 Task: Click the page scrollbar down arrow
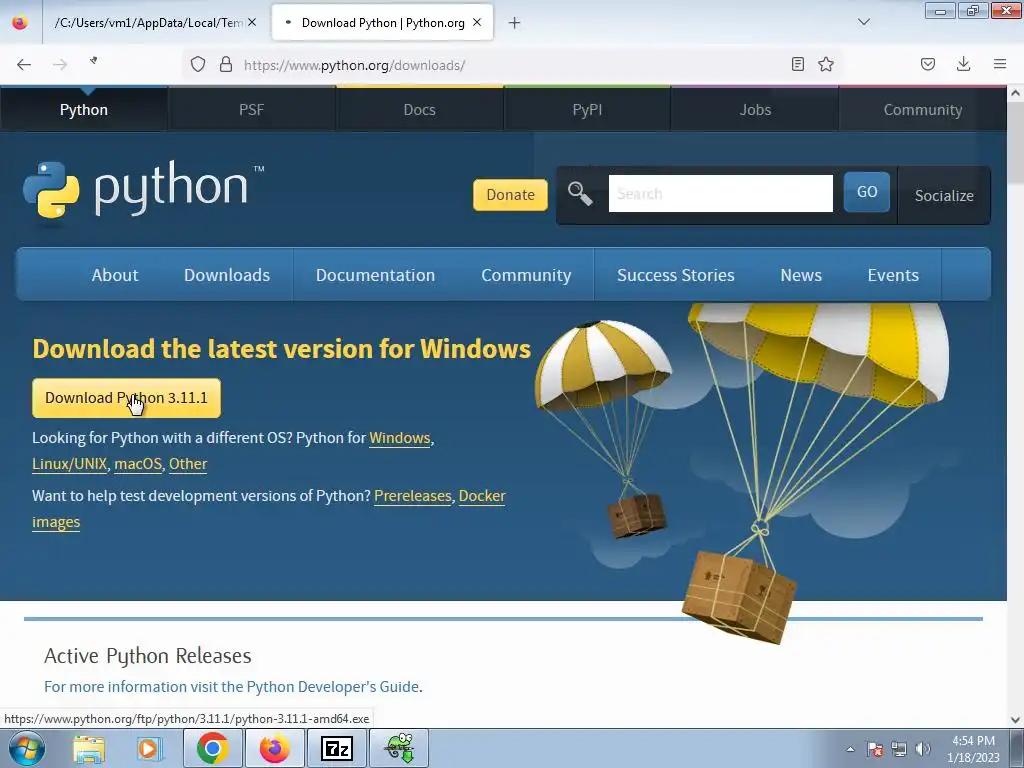pyautogui.click(x=1015, y=720)
